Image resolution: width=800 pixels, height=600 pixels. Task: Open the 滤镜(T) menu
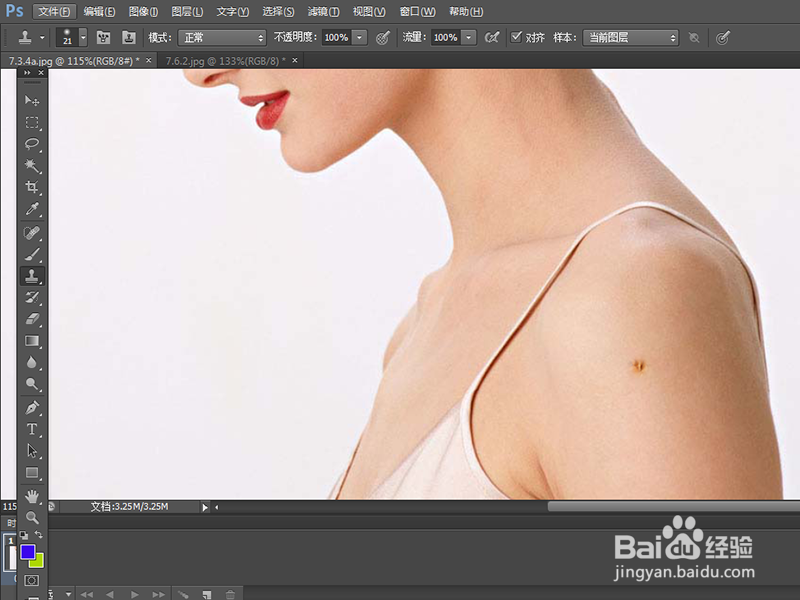323,12
